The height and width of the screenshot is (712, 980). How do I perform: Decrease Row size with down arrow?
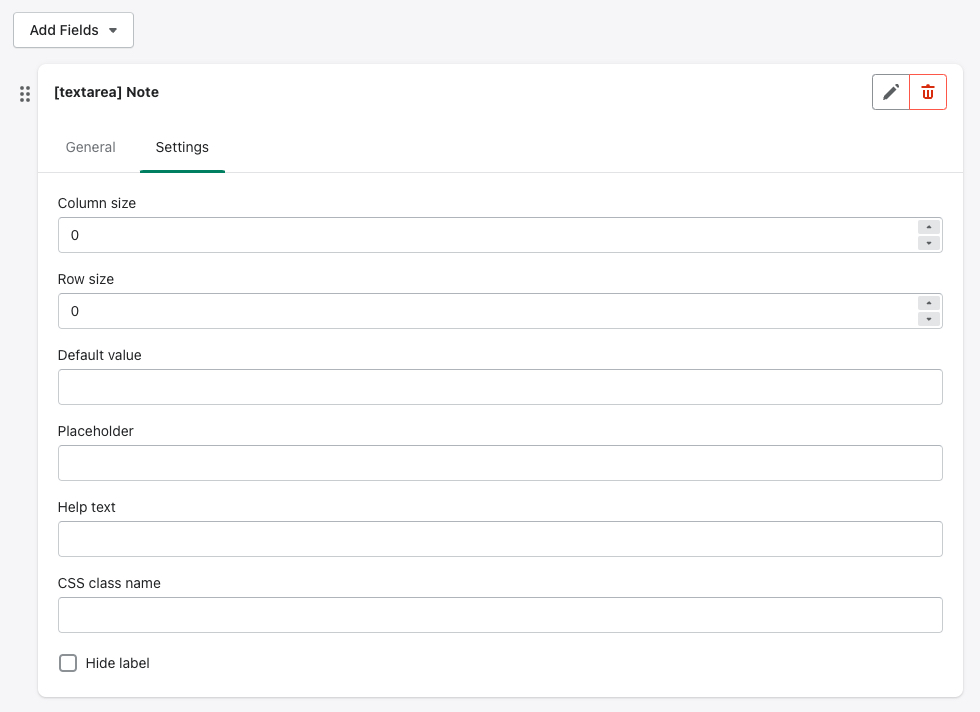(x=929, y=319)
